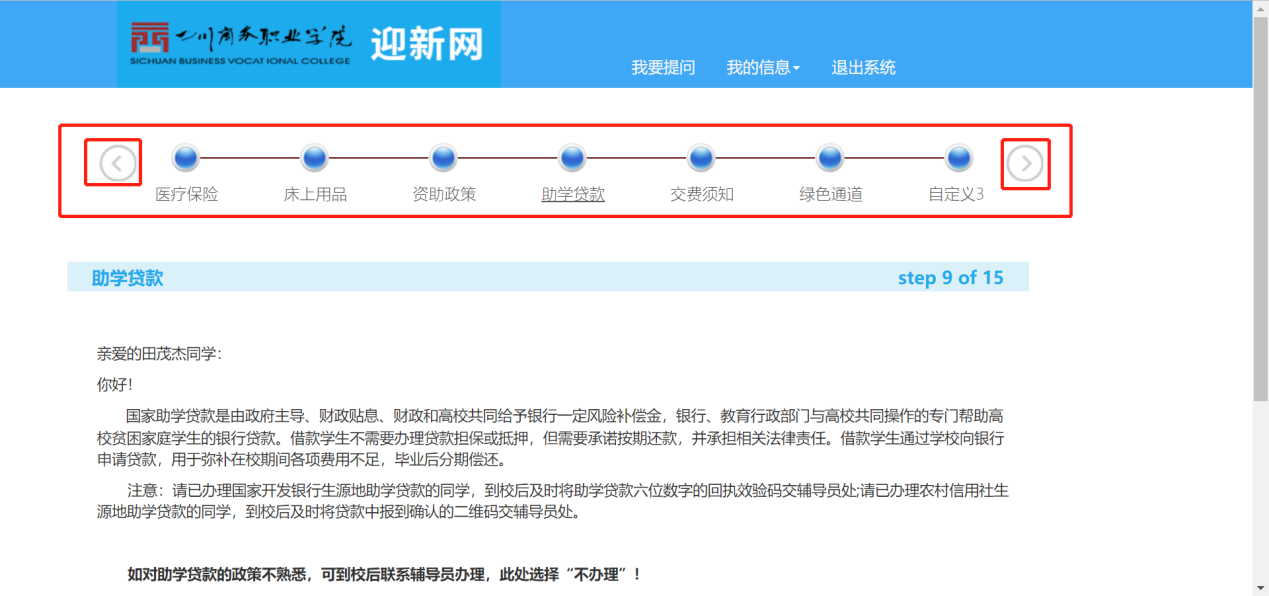Image resolution: width=1269 pixels, height=596 pixels.
Task: Open the 我要提问 menu item
Action: coord(663,68)
